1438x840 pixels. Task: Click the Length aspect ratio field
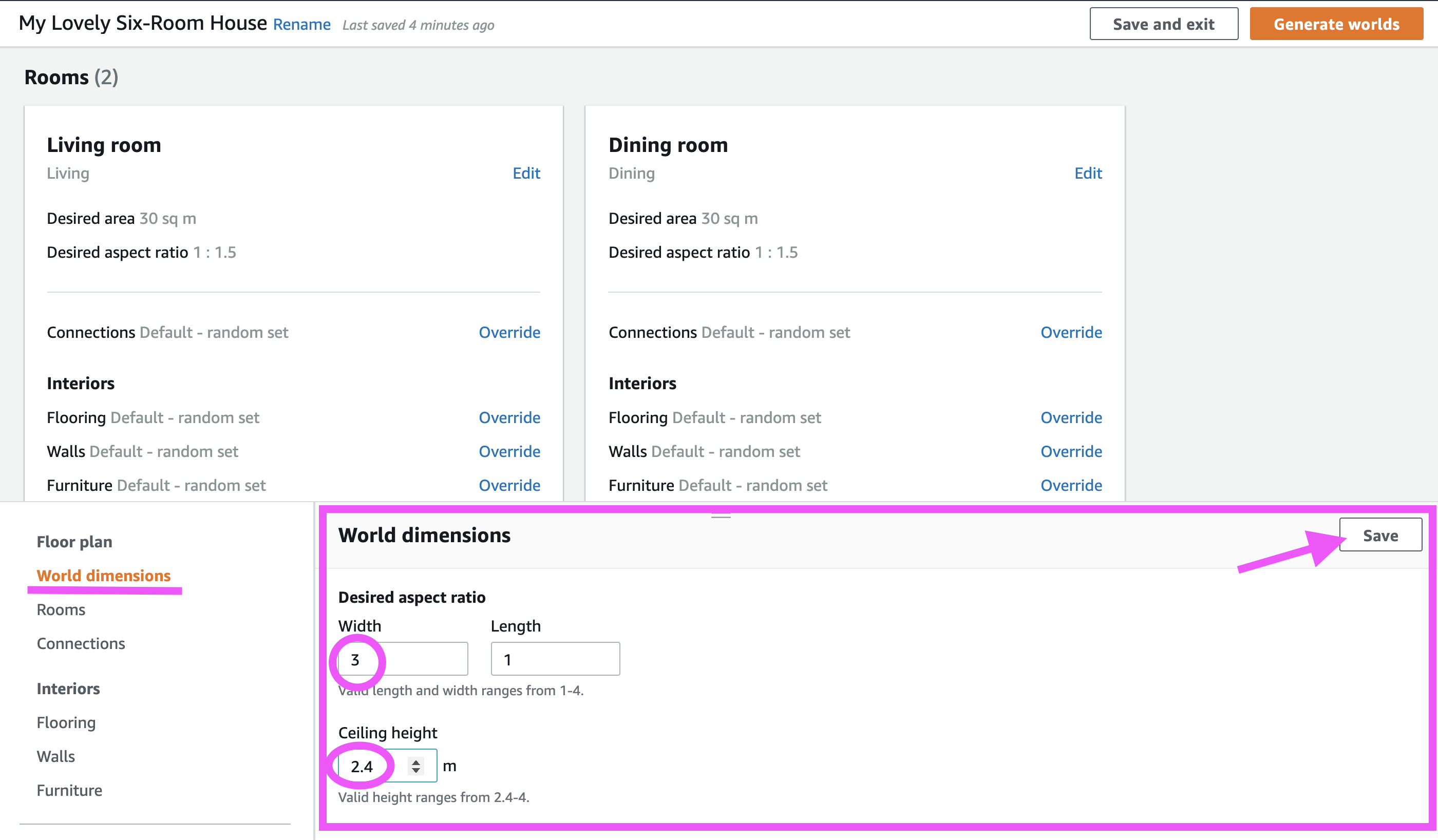click(555, 659)
